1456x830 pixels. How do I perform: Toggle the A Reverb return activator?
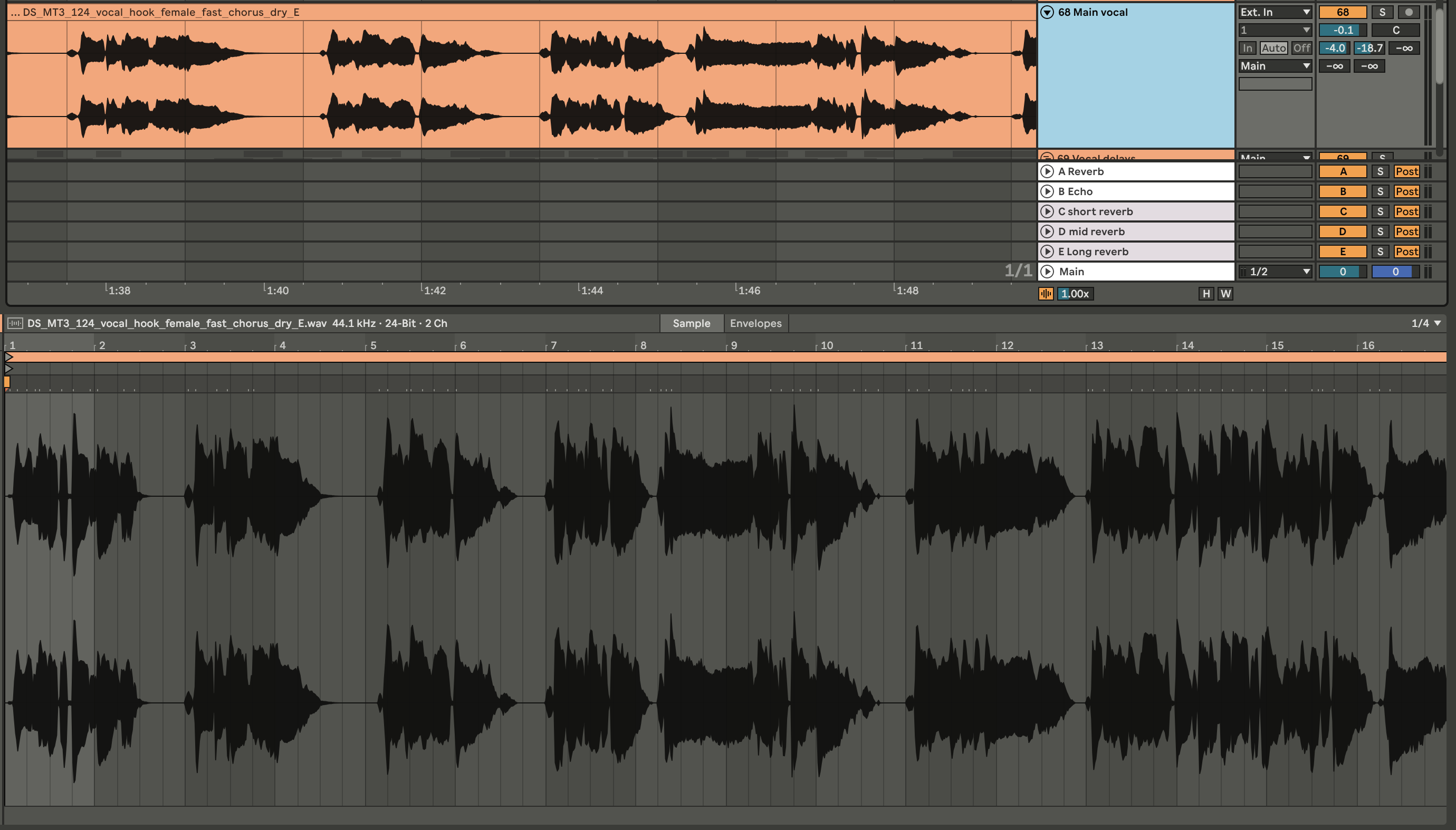[1343, 171]
